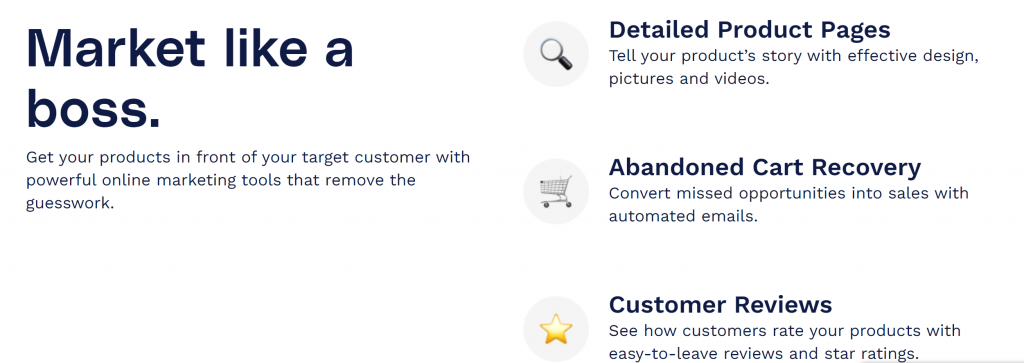1024x363 pixels.
Task: Select the word 'boss.' in the headline
Action: pos(93,108)
